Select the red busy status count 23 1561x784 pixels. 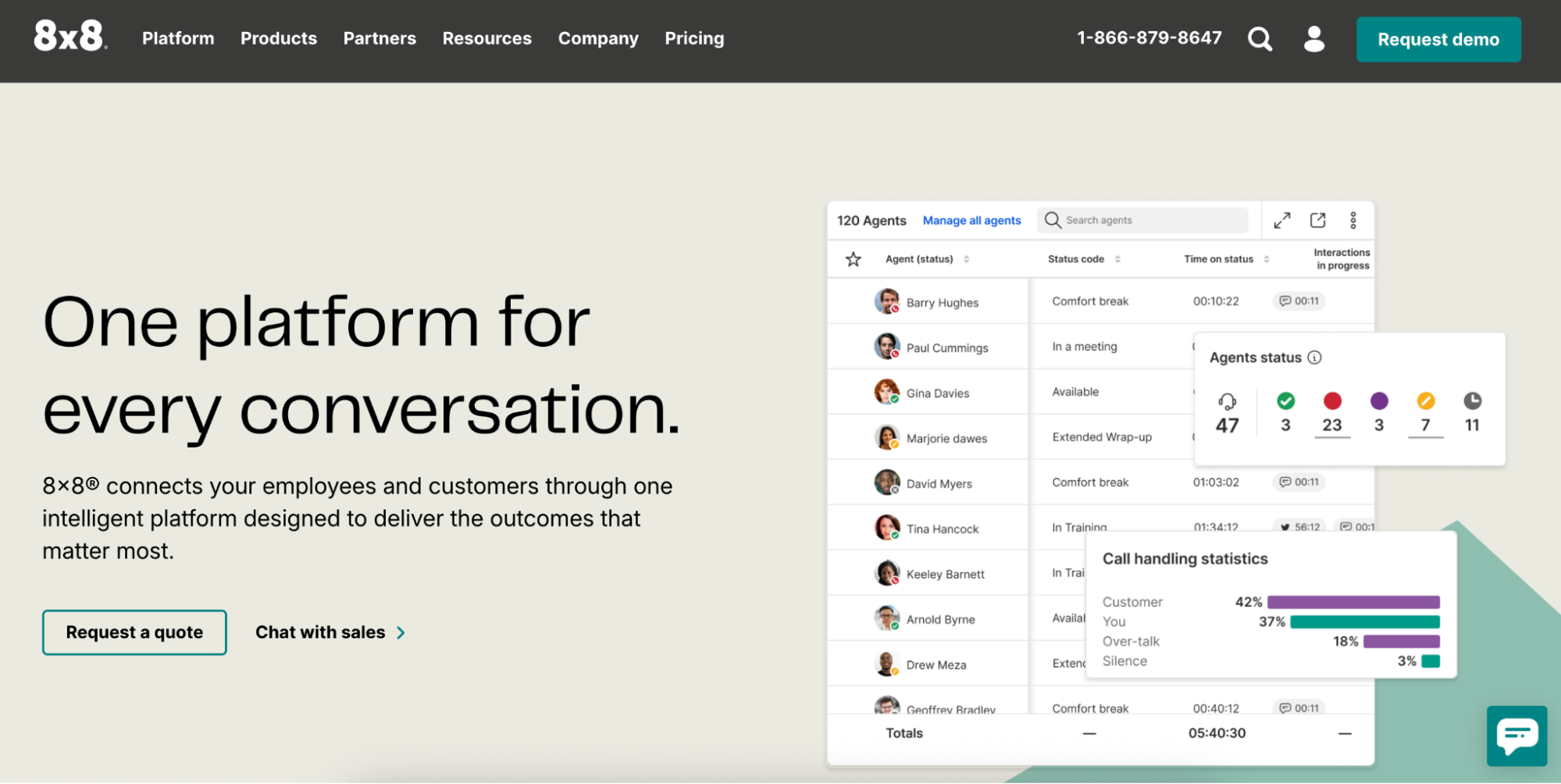1332,424
